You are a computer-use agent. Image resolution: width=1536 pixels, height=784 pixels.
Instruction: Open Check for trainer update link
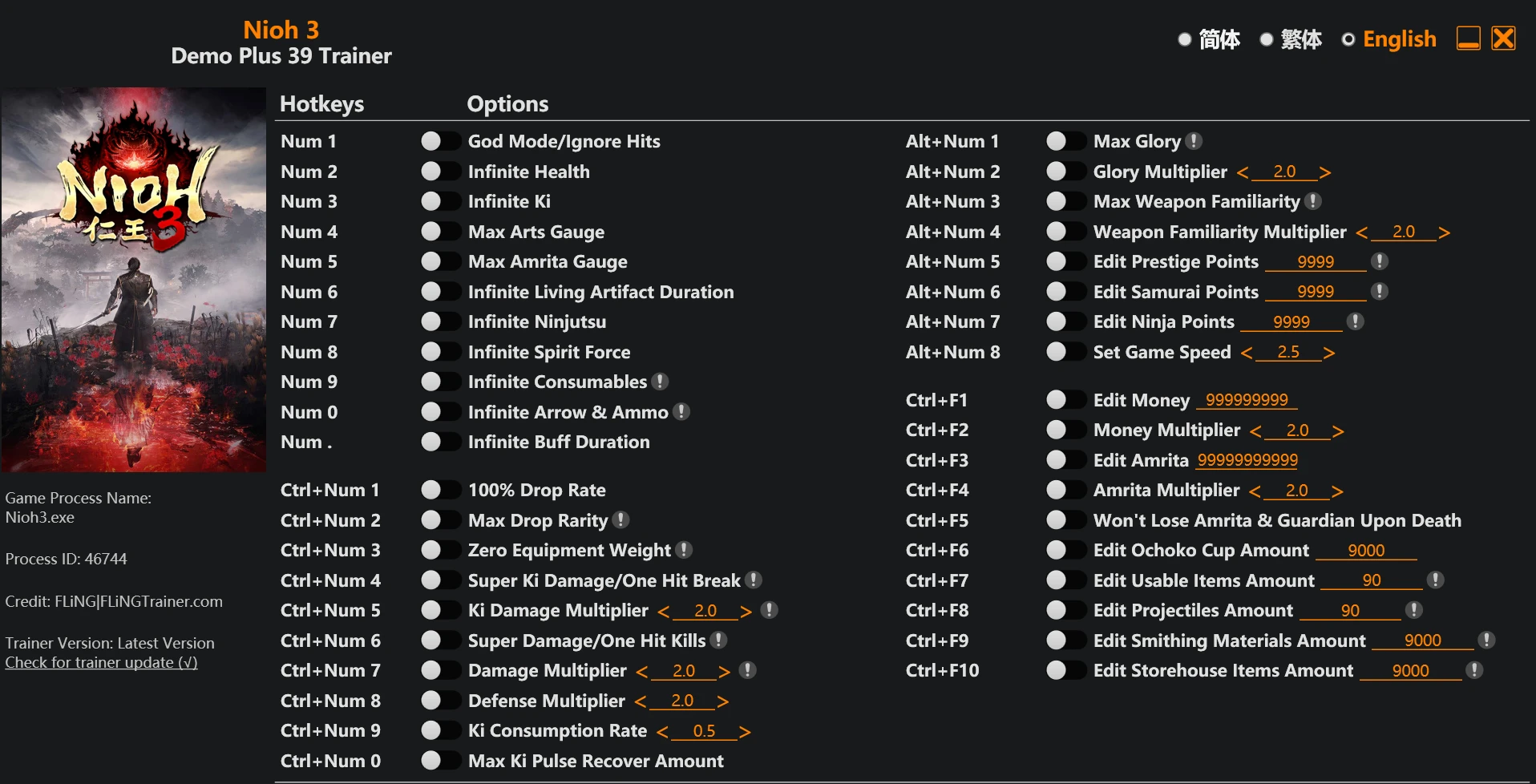[x=101, y=662]
